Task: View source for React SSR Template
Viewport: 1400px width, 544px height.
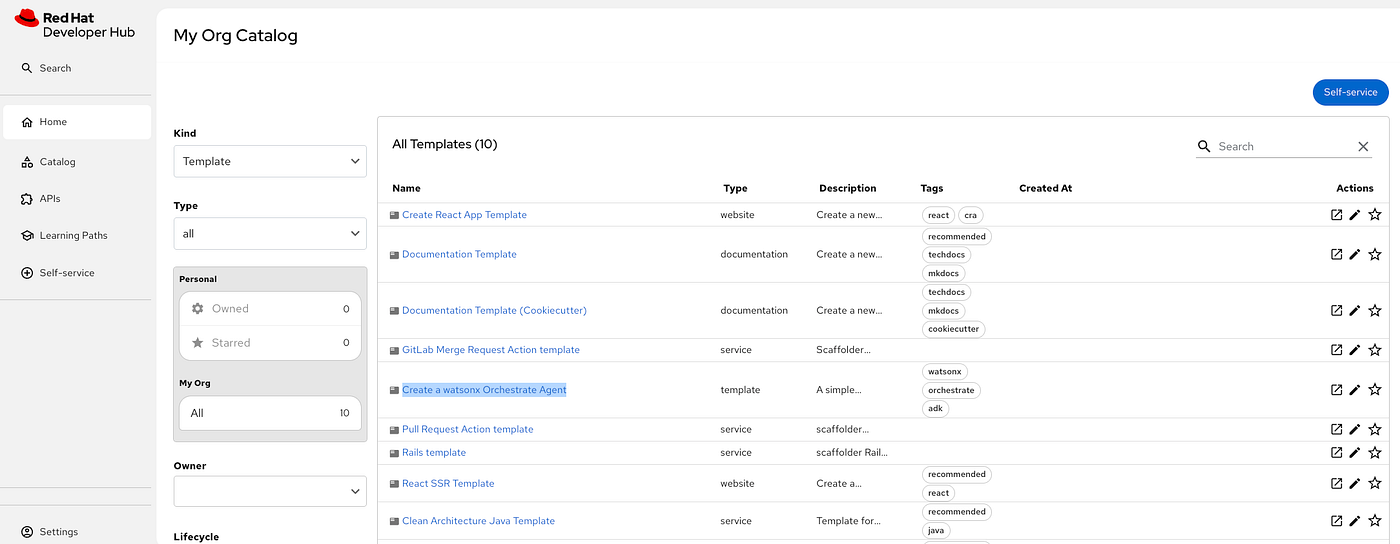Action: [x=1336, y=484]
